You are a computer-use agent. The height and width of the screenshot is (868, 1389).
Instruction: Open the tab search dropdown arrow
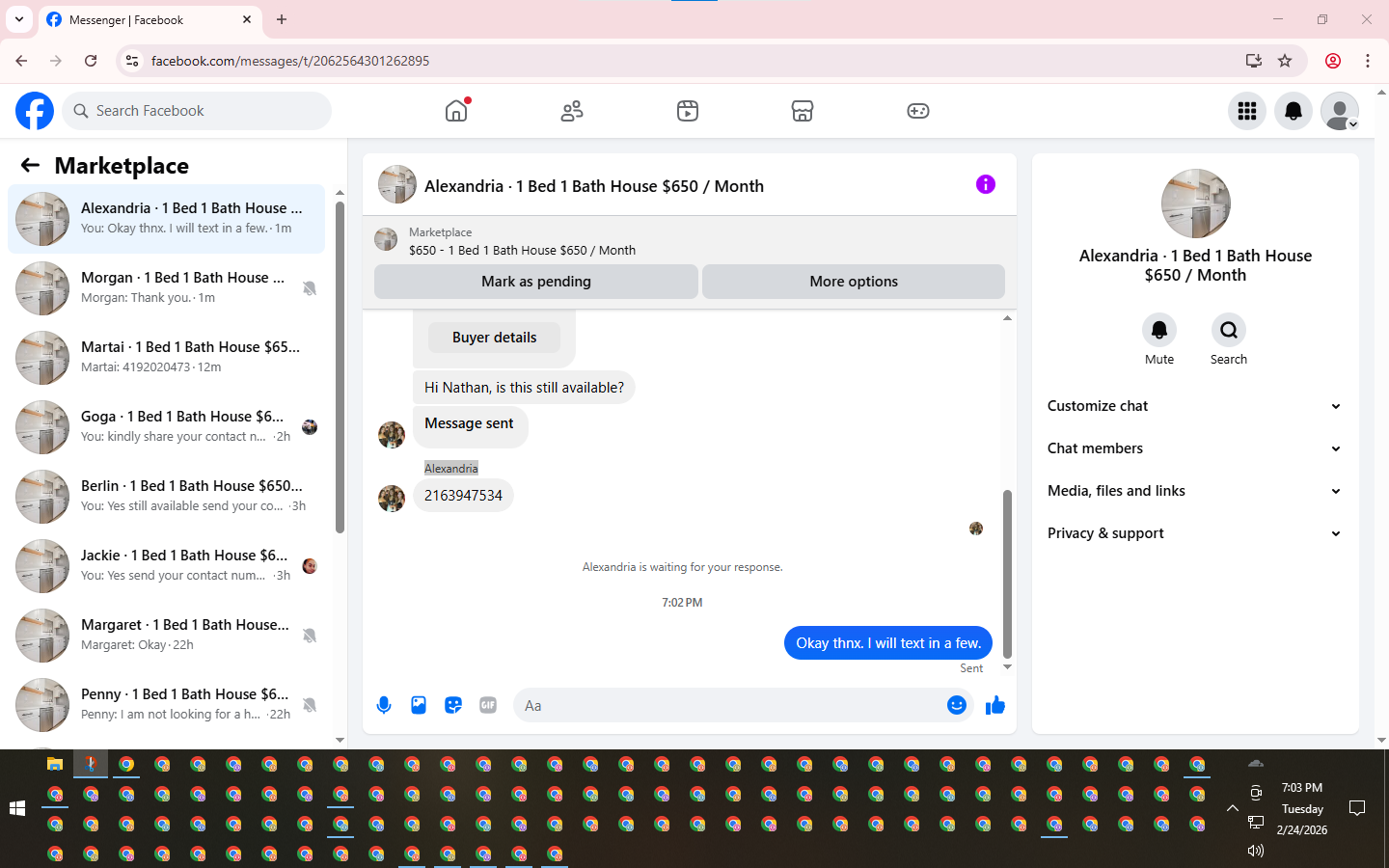point(18,19)
